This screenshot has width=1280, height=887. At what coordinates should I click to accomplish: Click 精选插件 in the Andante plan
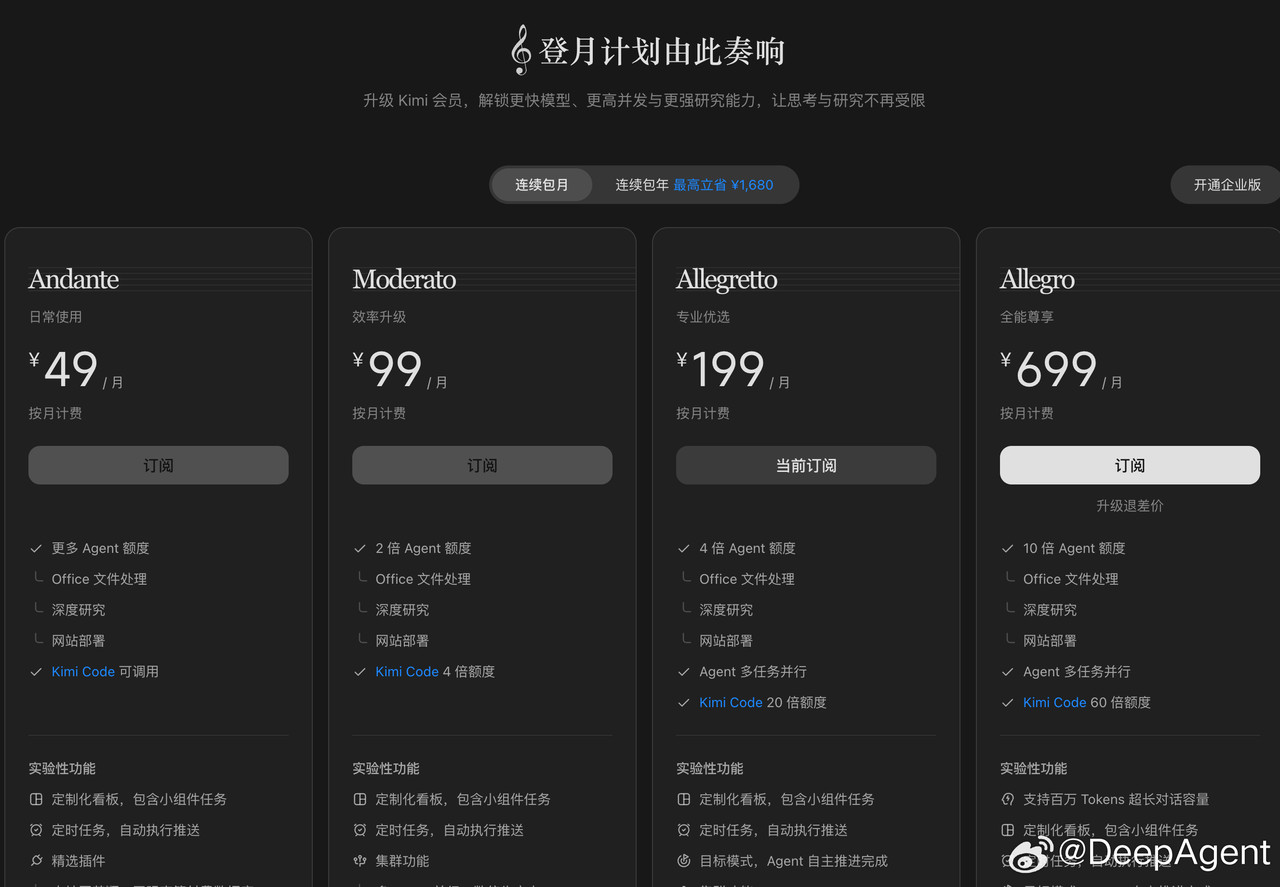coord(79,861)
